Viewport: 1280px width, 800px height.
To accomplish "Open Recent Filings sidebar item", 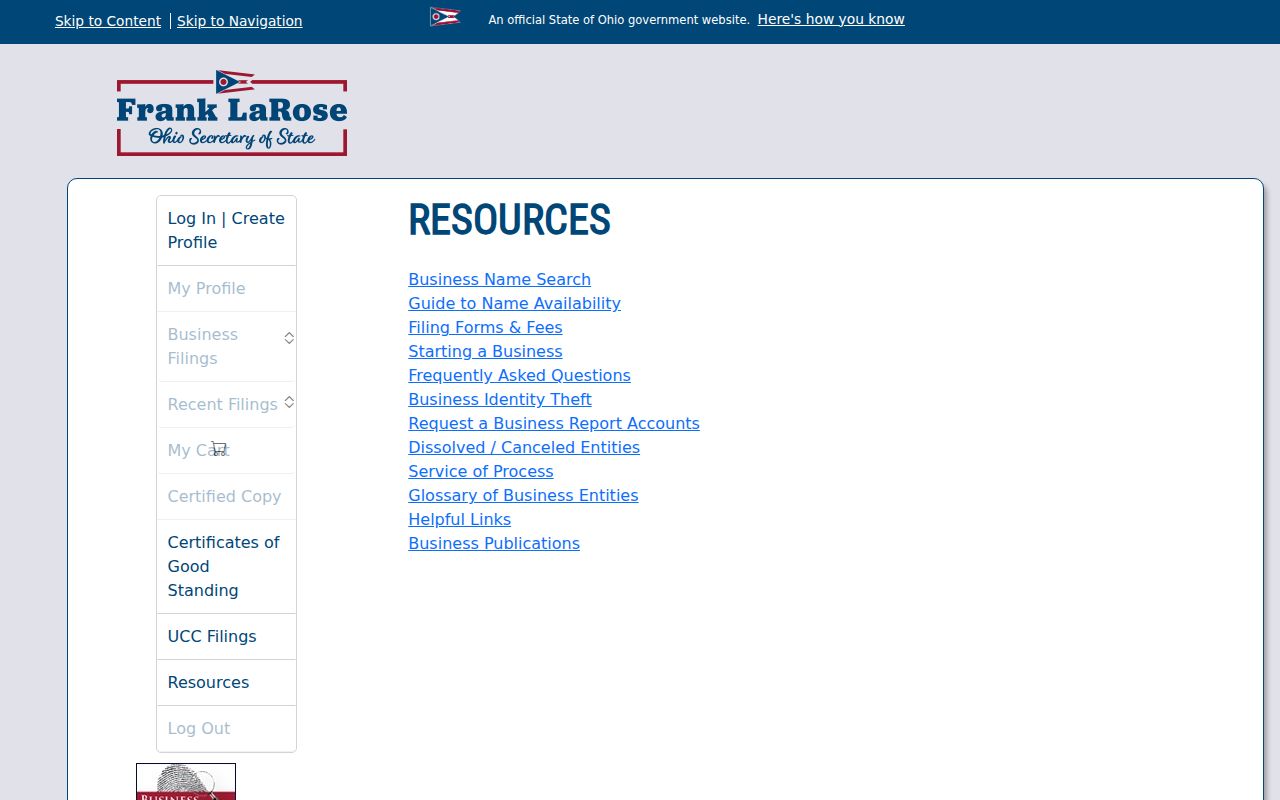I will (226, 405).
